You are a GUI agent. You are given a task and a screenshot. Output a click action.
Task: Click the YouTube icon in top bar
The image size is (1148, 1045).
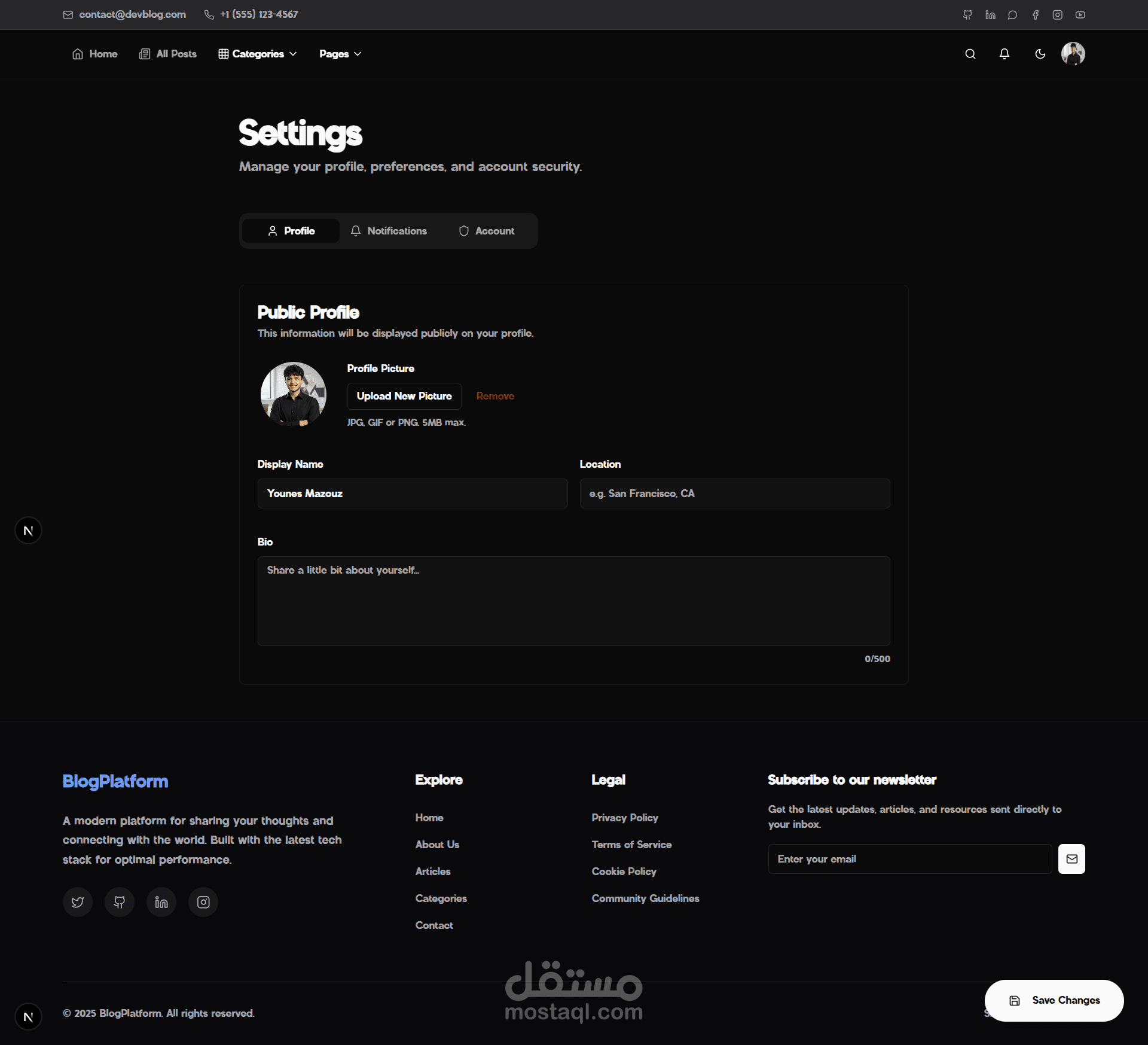(1080, 15)
